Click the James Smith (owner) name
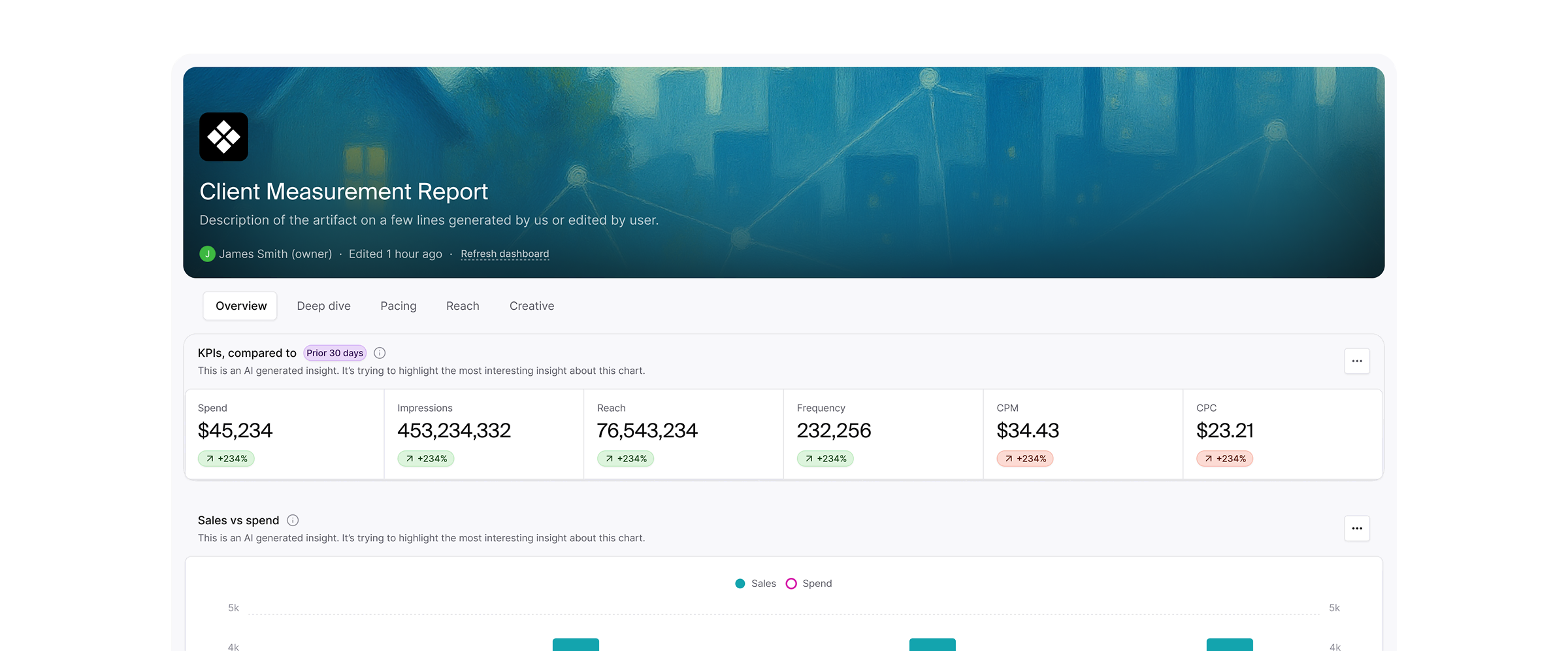This screenshot has height=651, width=1568. pos(276,254)
